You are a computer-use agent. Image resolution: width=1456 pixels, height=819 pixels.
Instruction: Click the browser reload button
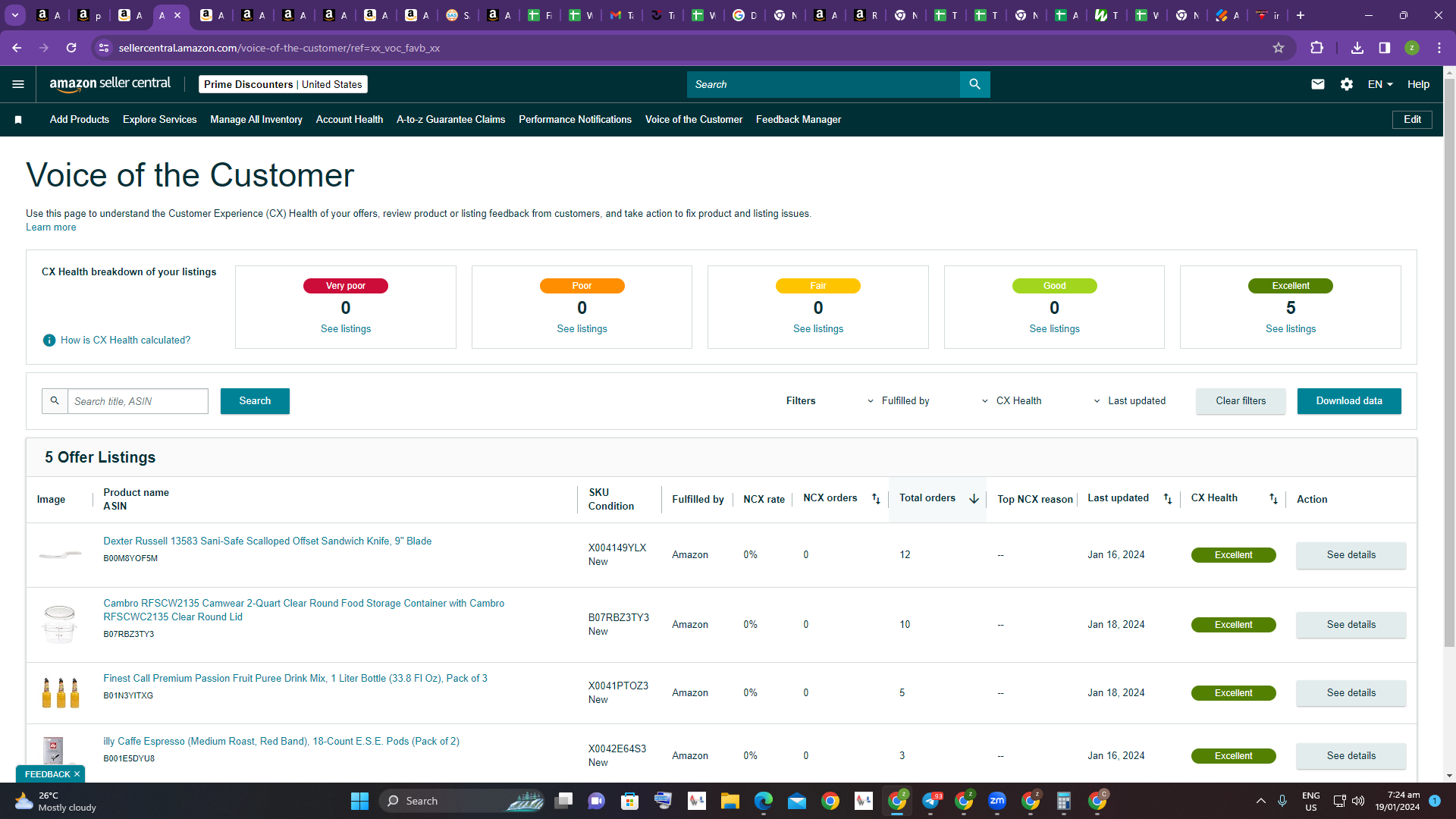pyautogui.click(x=71, y=48)
